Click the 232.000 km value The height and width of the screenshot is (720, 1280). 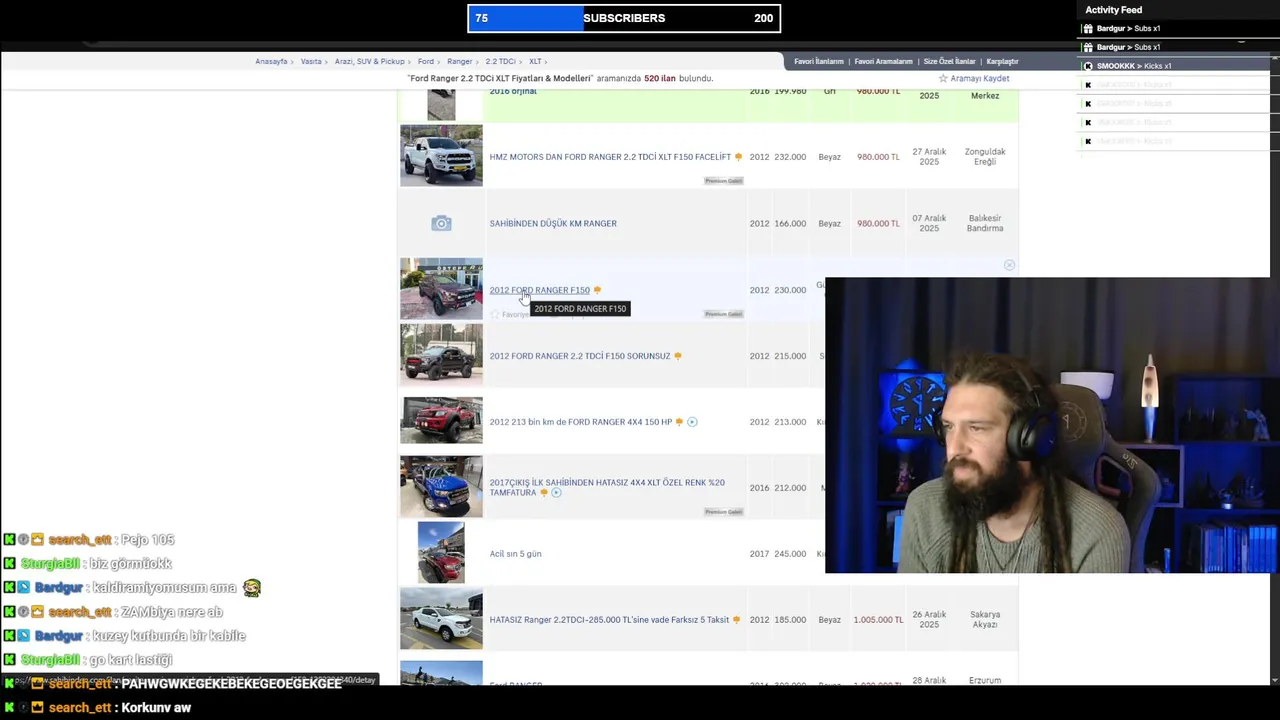pyautogui.click(x=790, y=157)
